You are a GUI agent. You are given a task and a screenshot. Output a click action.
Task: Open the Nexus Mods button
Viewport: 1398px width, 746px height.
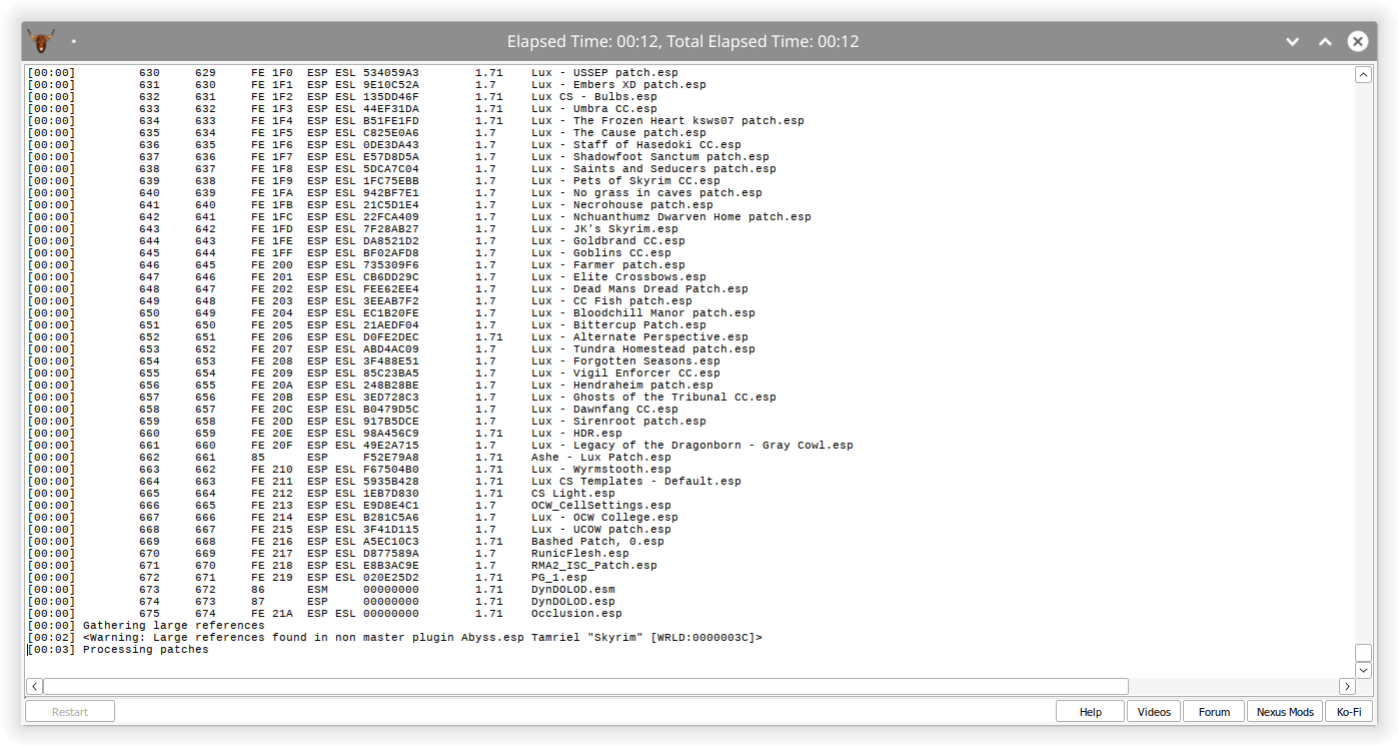pos(1285,712)
